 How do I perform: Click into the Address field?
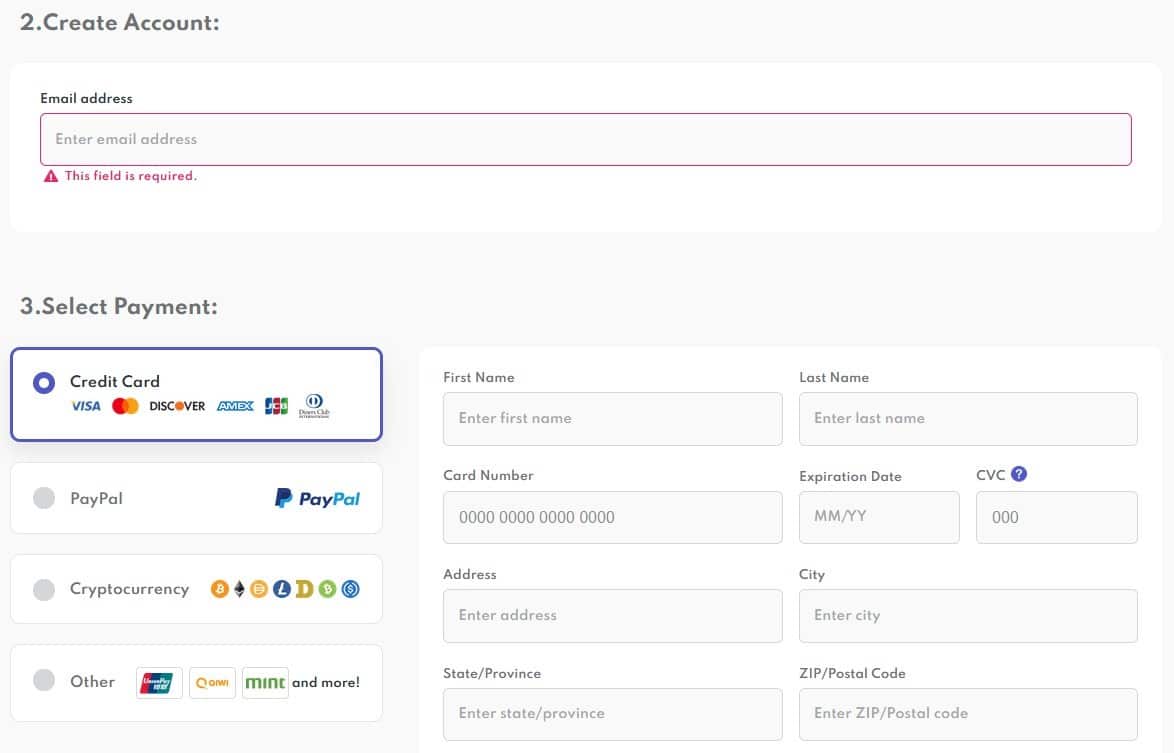tap(612, 616)
